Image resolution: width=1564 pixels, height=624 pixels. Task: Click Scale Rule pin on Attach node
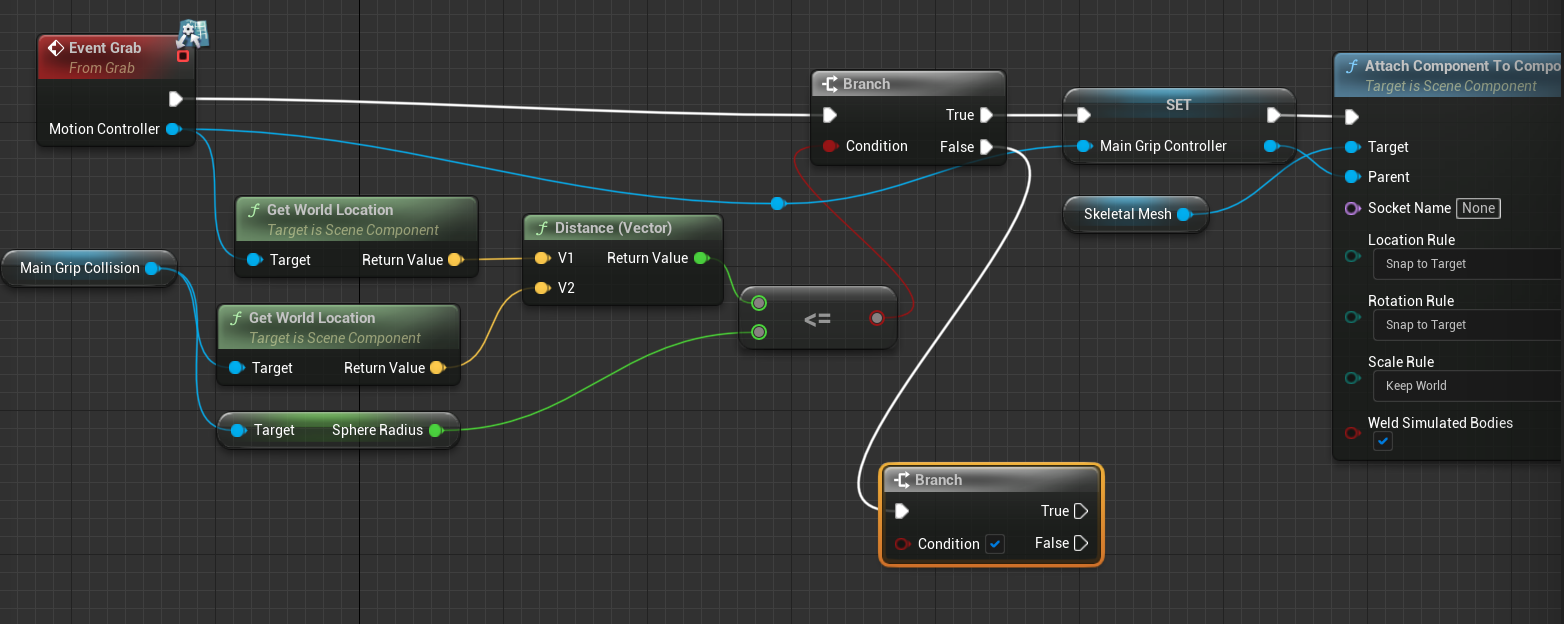click(1352, 378)
